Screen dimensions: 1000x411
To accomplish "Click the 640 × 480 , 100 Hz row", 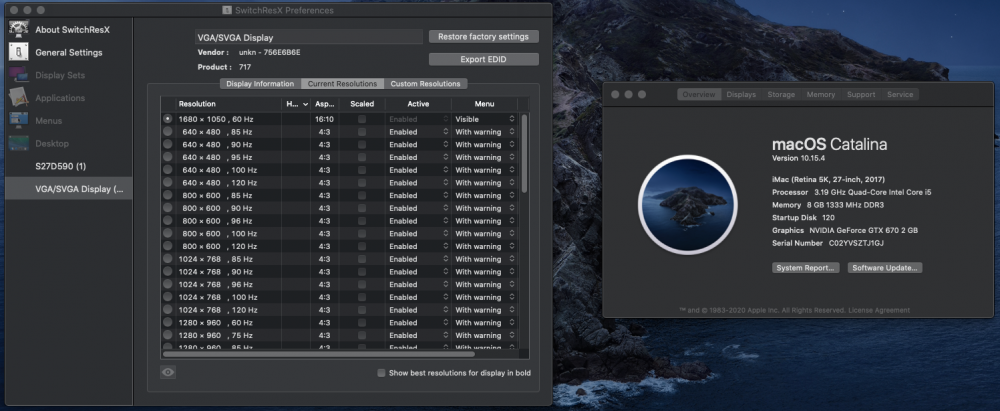I will pos(339,170).
